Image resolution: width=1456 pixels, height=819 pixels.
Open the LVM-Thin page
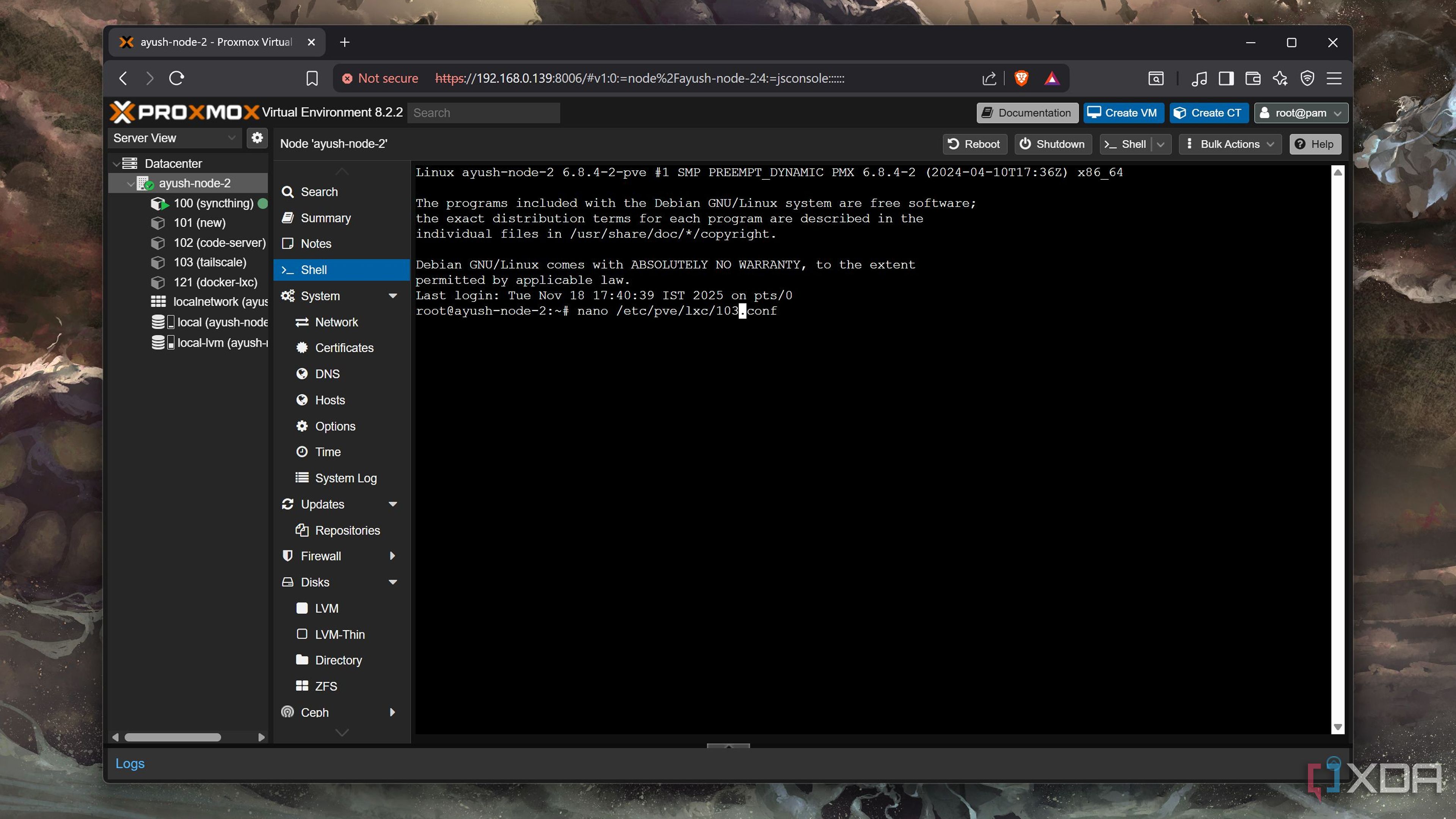pyautogui.click(x=341, y=634)
